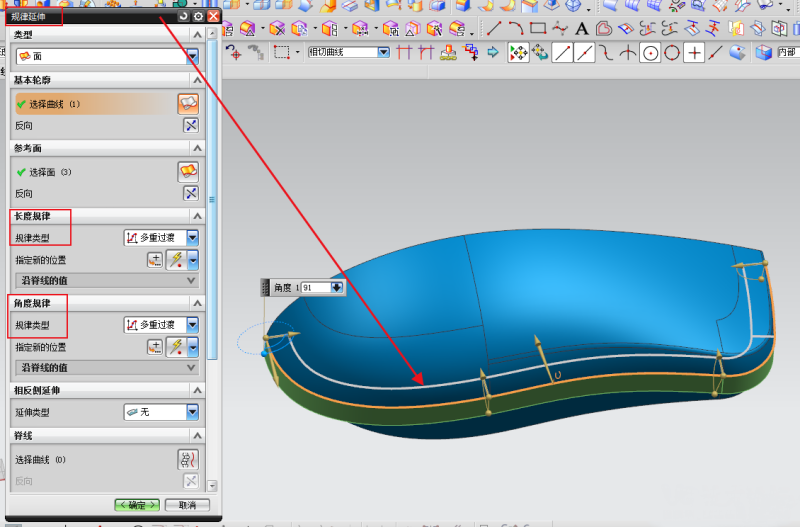Reverse direction icon under 基本轮廓
800x527 pixels.
pos(190,126)
